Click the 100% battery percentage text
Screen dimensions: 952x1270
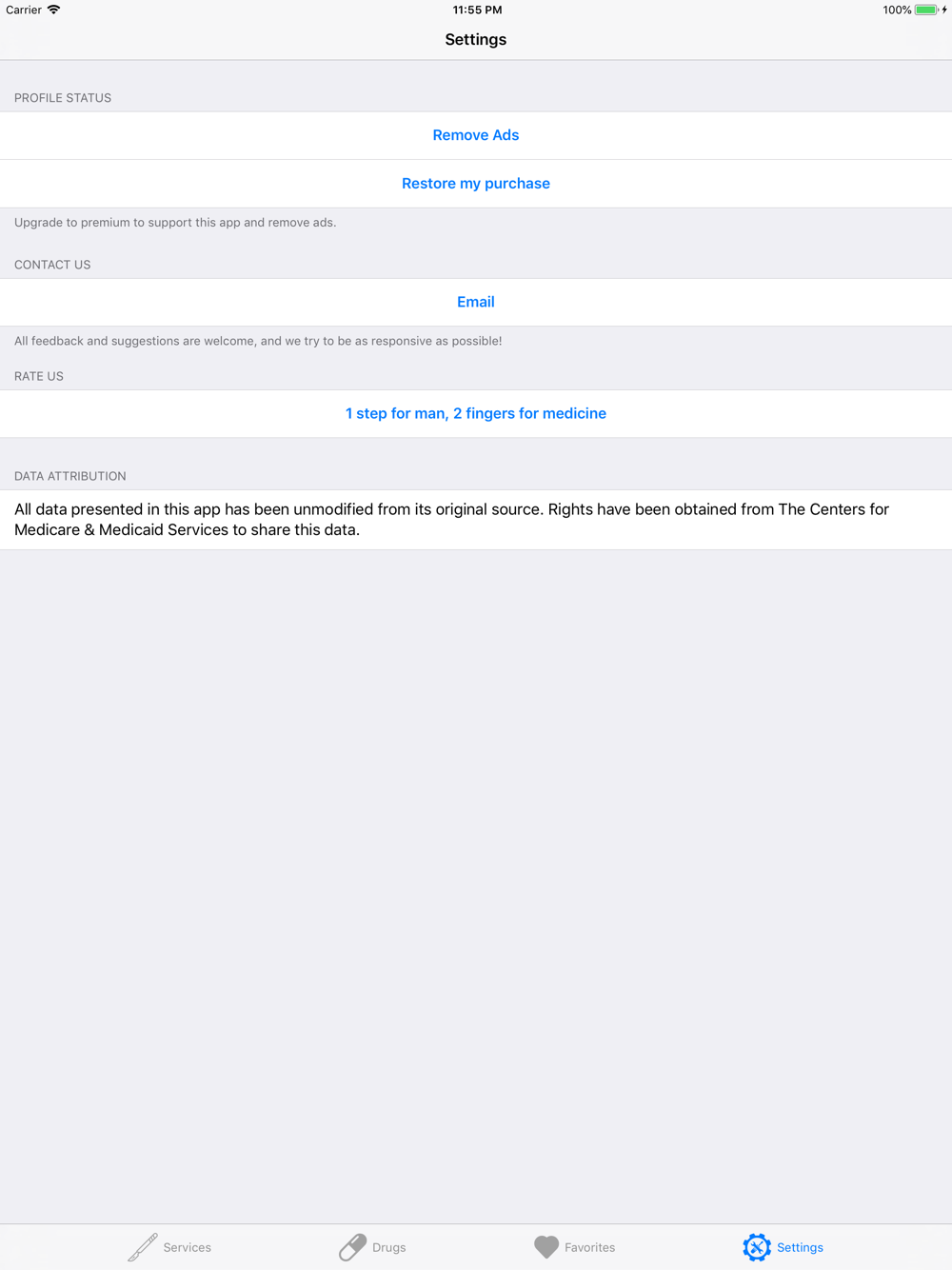[x=897, y=10]
